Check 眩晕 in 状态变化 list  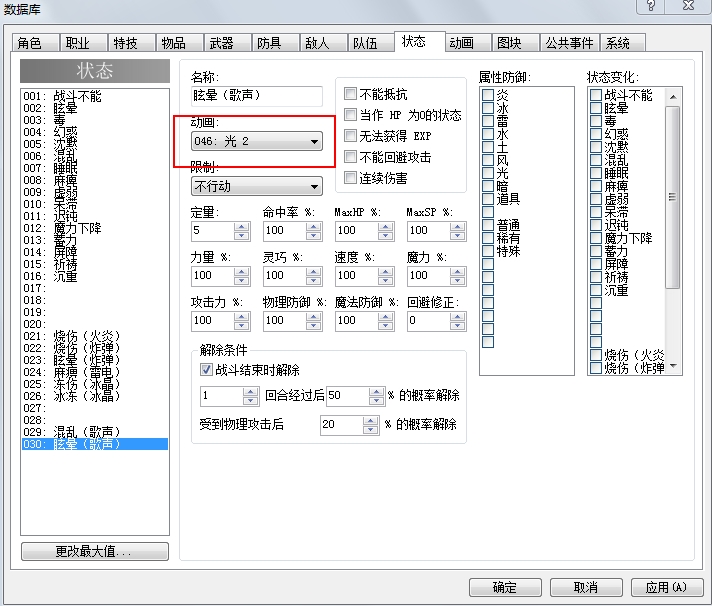coord(596,108)
